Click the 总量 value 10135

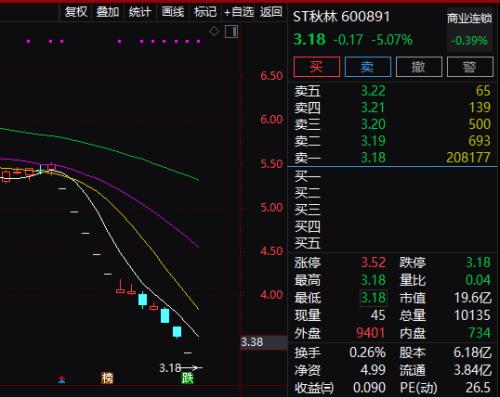pos(472,315)
